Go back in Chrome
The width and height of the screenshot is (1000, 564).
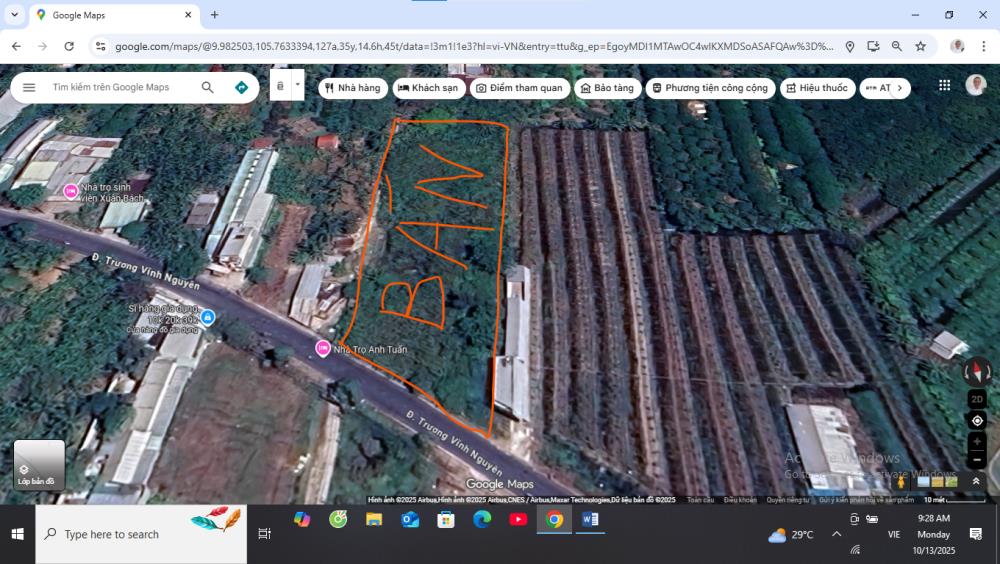click(x=17, y=46)
